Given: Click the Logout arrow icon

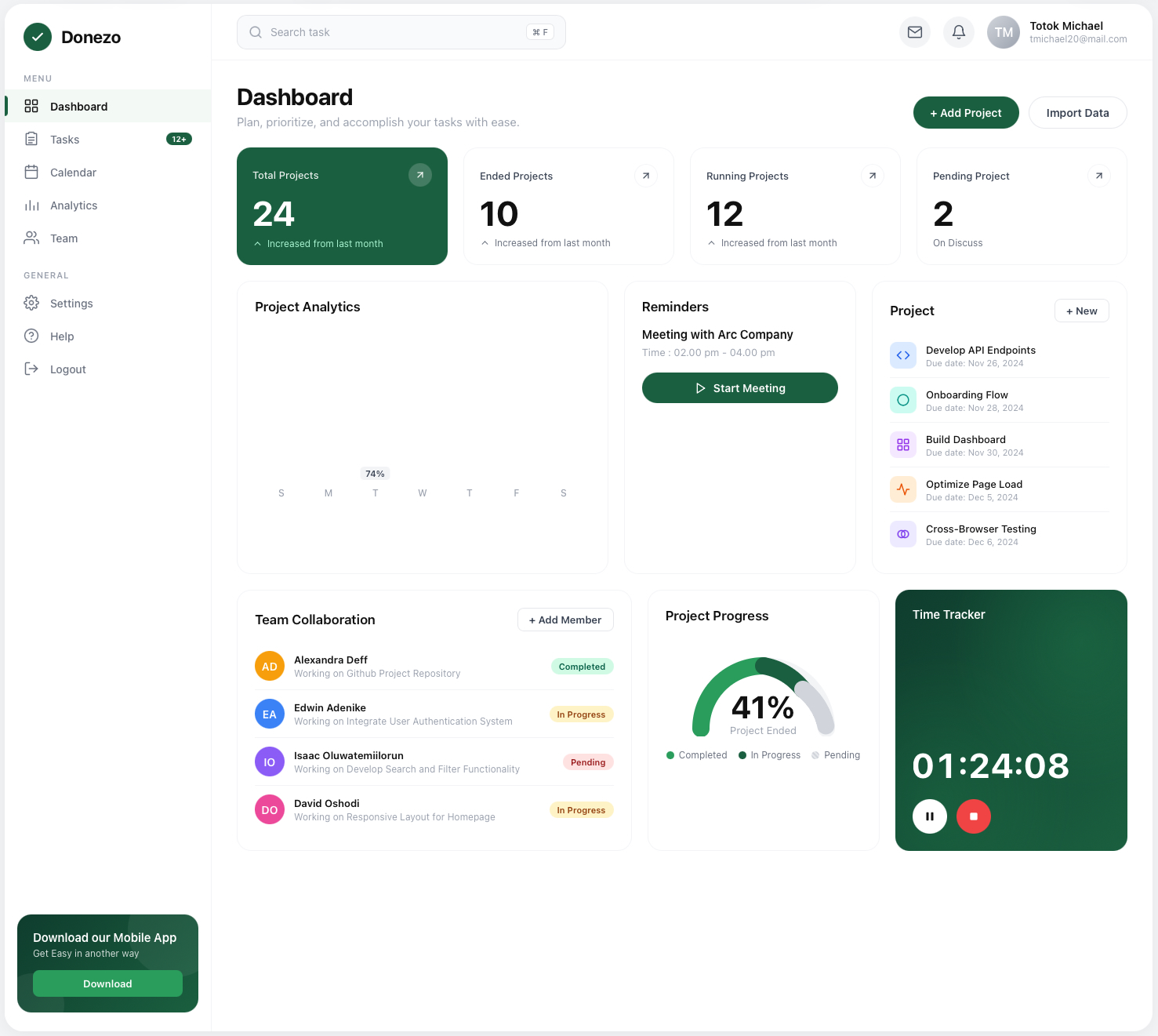Looking at the screenshot, I should 31,369.
